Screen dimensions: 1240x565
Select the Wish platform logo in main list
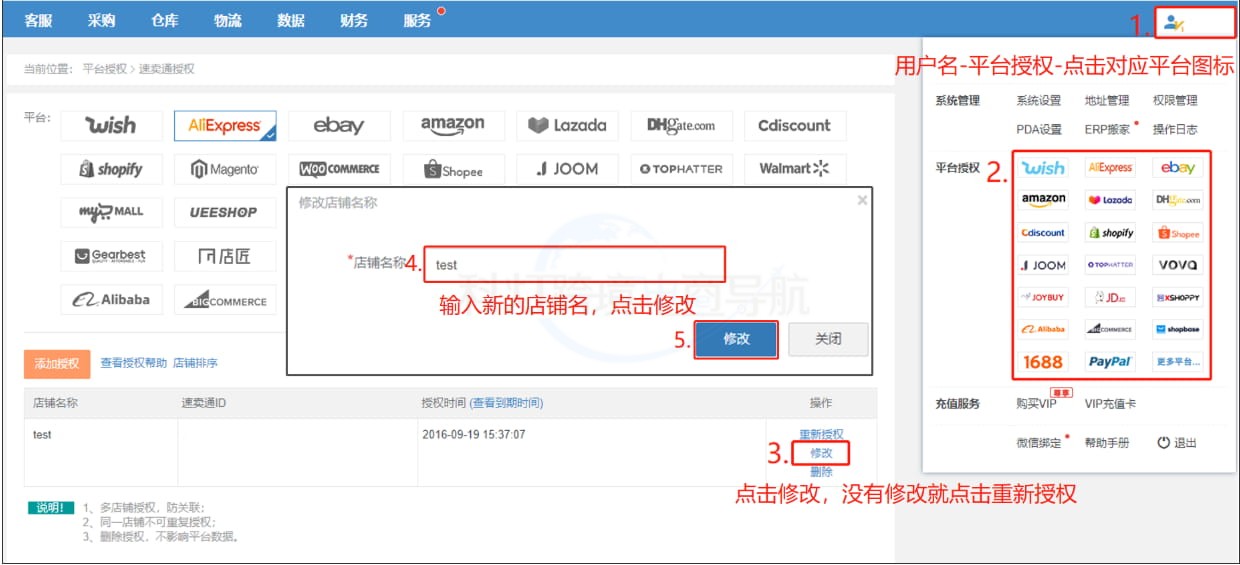(x=111, y=126)
